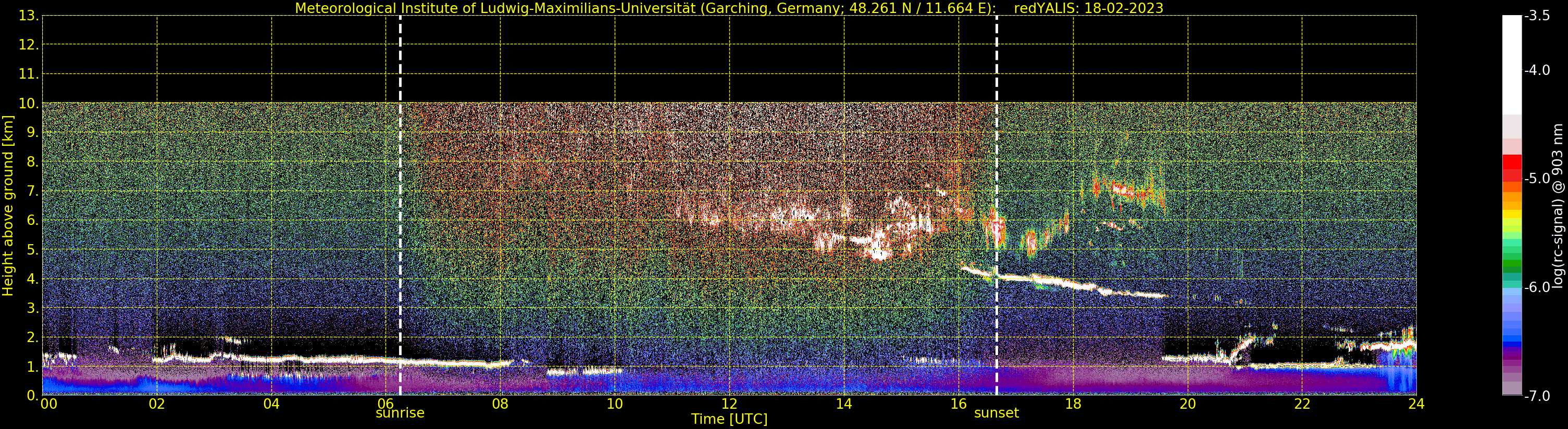Viewport: 1568px width, 429px height.
Task: Pick the white section of the colorbar
Action: click(x=1512, y=64)
